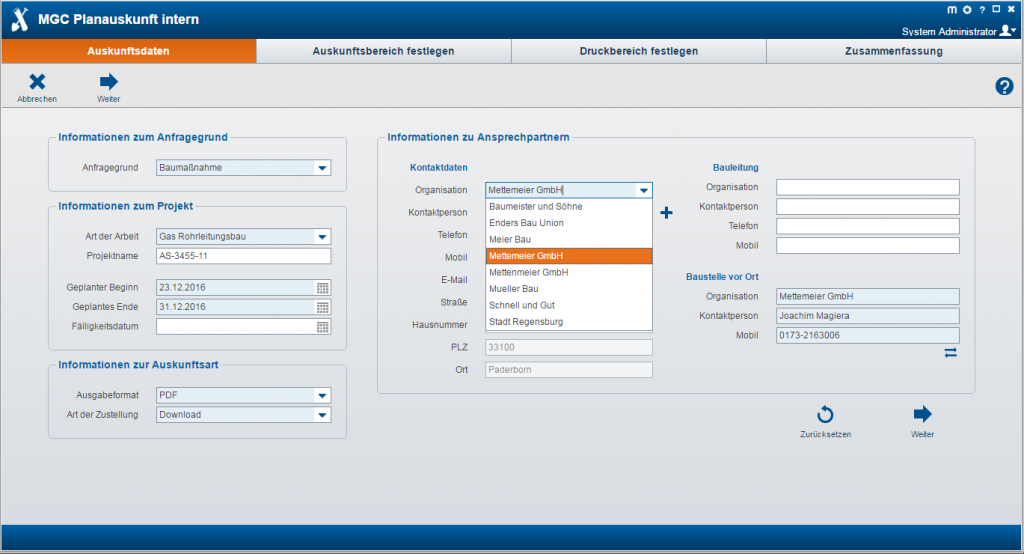Open the Art der Zustellung dropdown
The width and height of the screenshot is (1024, 554).
tap(321, 415)
